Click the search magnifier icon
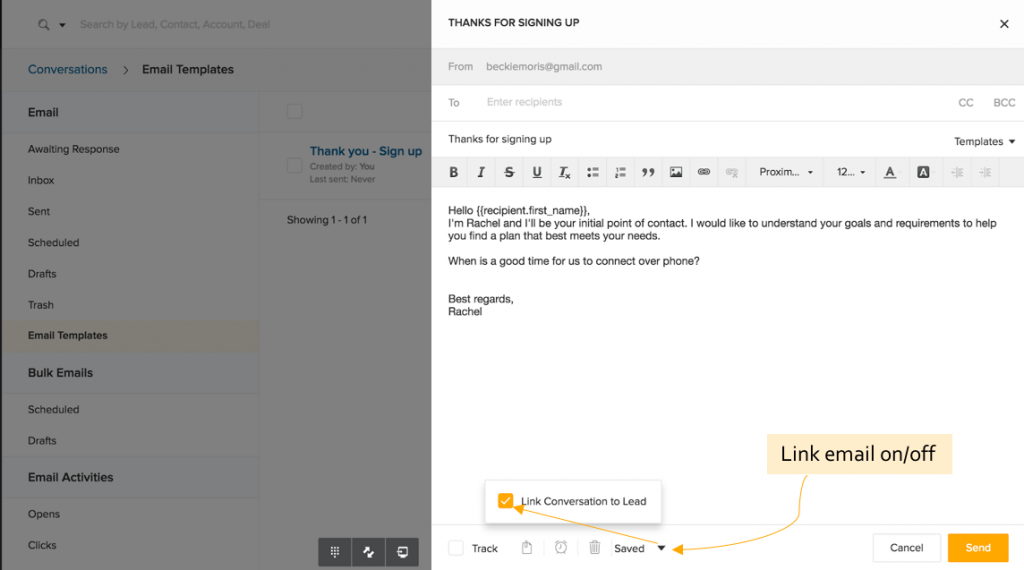 pyautogui.click(x=43, y=25)
